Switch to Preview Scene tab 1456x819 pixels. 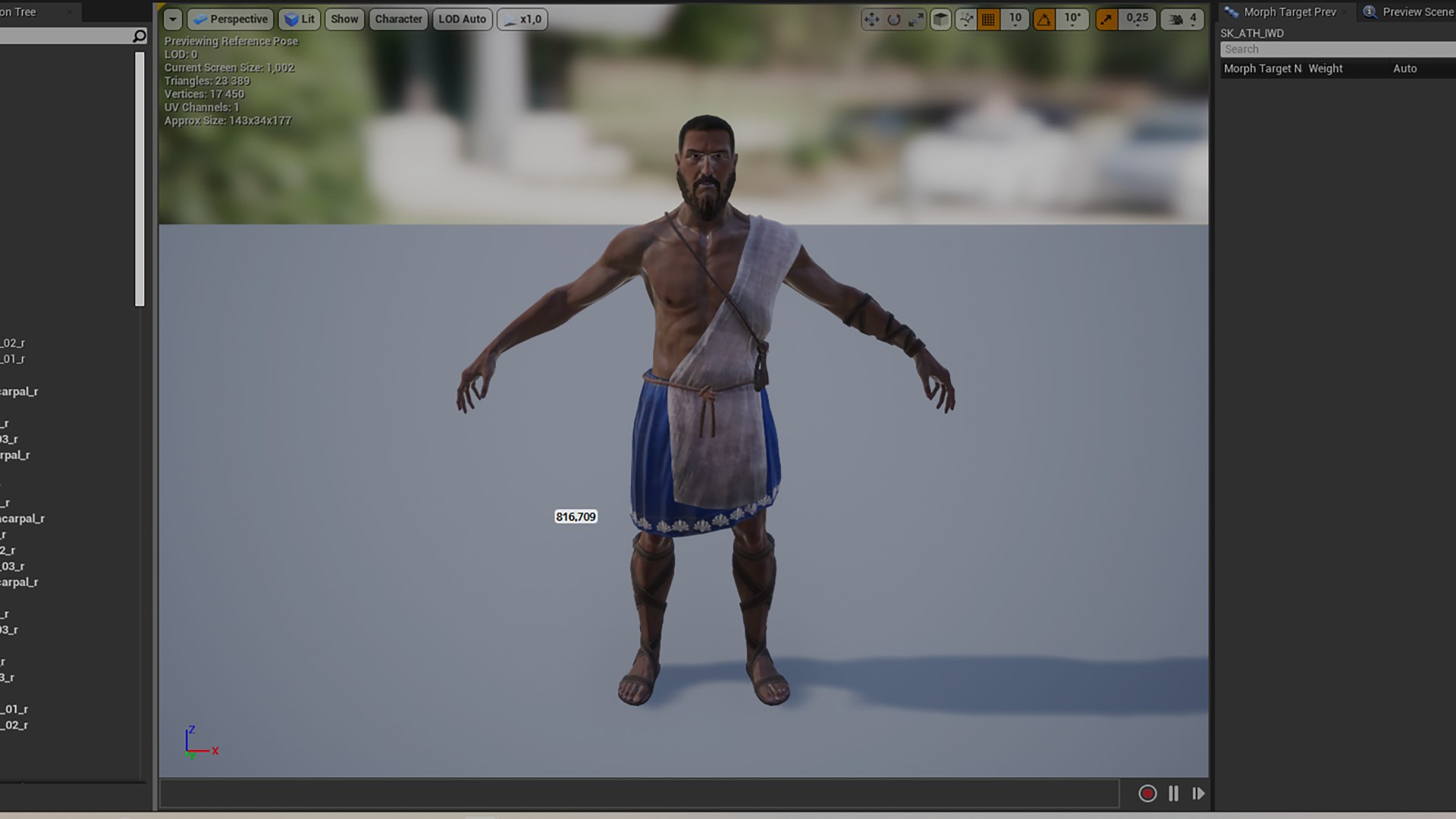pyautogui.click(x=1408, y=12)
